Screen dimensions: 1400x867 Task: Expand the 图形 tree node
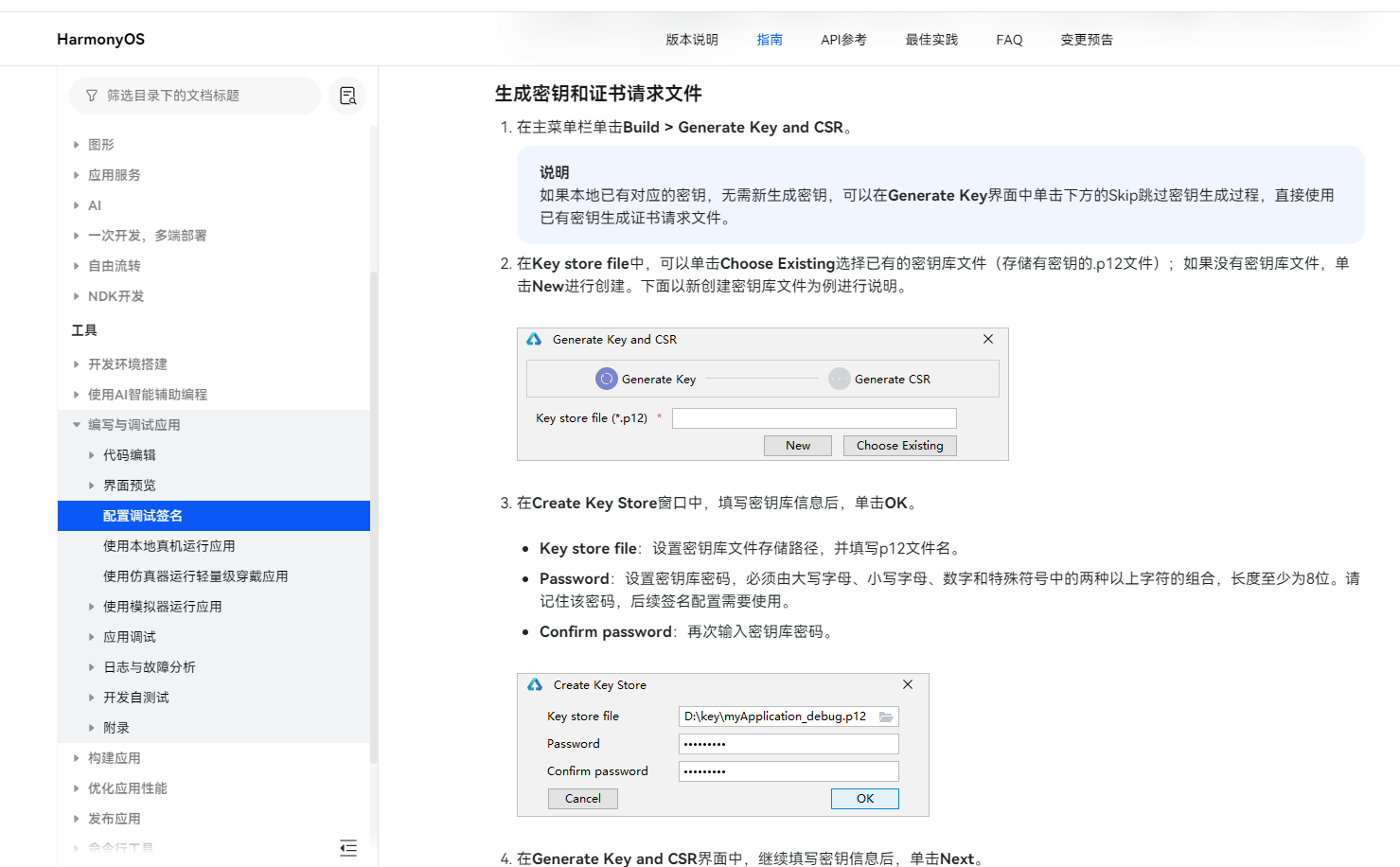coord(77,145)
